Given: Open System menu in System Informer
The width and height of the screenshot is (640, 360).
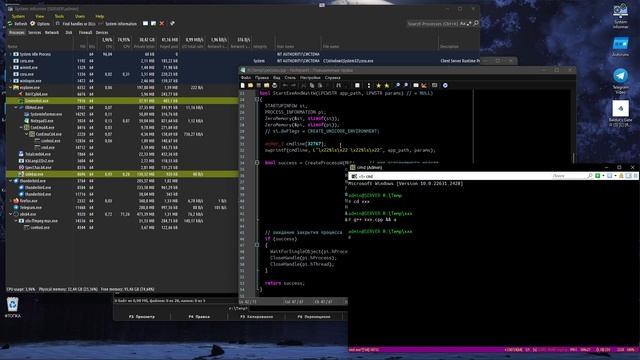Looking at the screenshot, I should click(18, 16).
